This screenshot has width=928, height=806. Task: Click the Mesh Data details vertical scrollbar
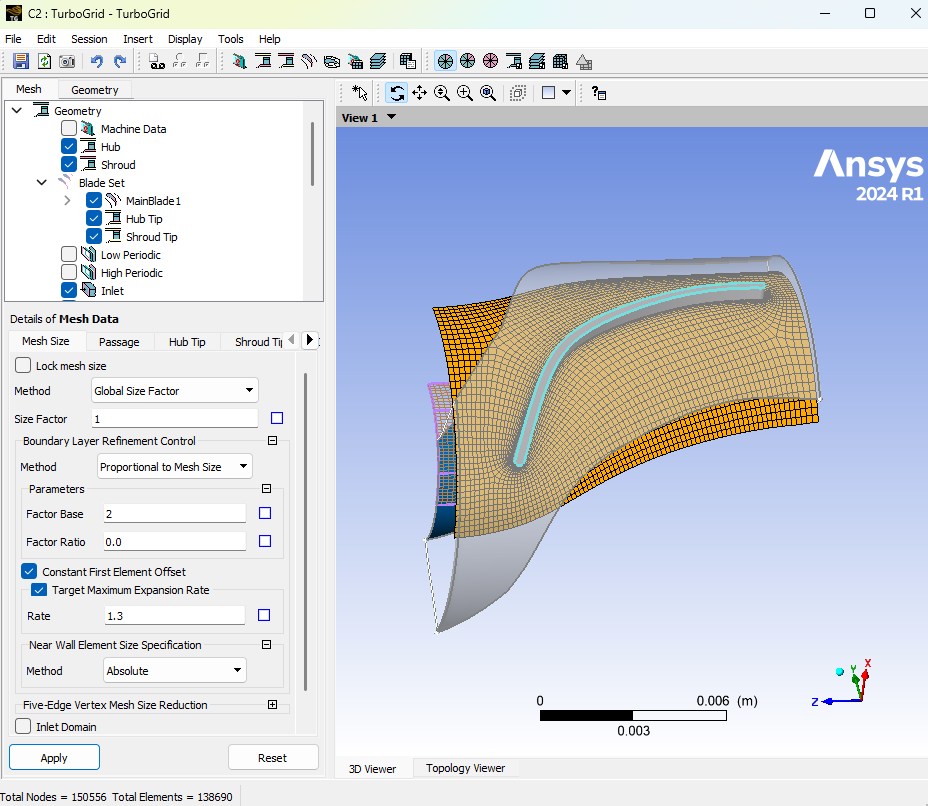(305, 531)
